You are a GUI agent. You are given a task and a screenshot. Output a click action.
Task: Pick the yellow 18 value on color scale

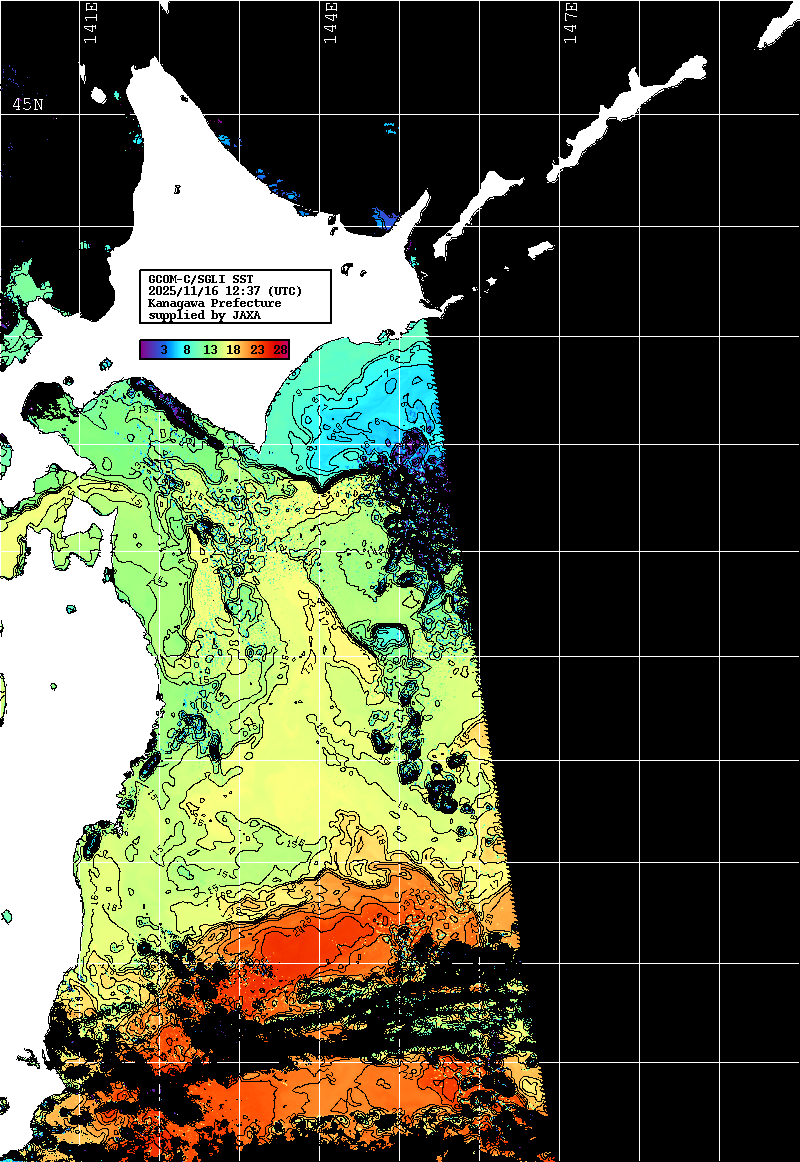pos(233,350)
